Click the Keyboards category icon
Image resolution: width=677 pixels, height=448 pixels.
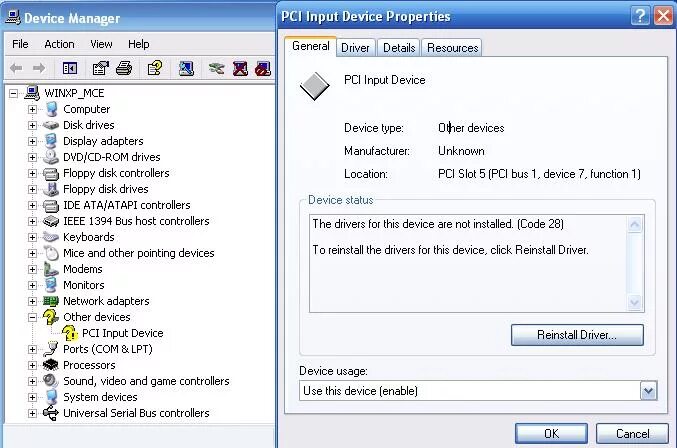point(51,237)
